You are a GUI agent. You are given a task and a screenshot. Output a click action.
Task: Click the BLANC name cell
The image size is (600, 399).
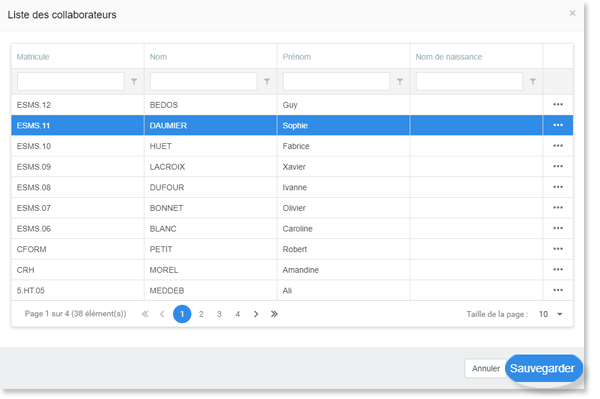point(210,229)
